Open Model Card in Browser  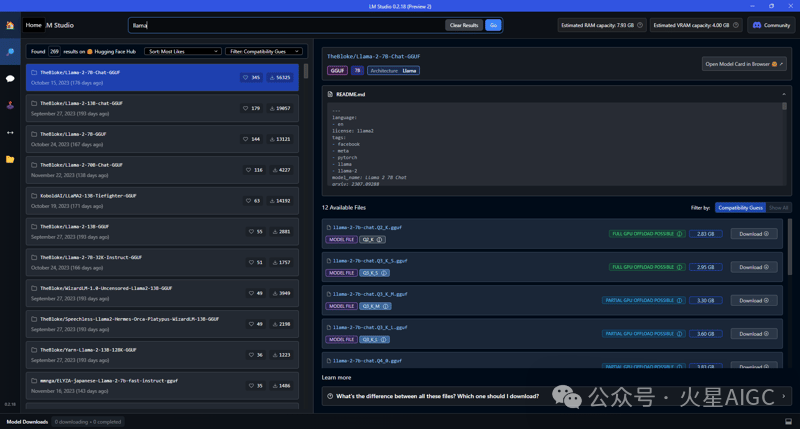(744, 64)
